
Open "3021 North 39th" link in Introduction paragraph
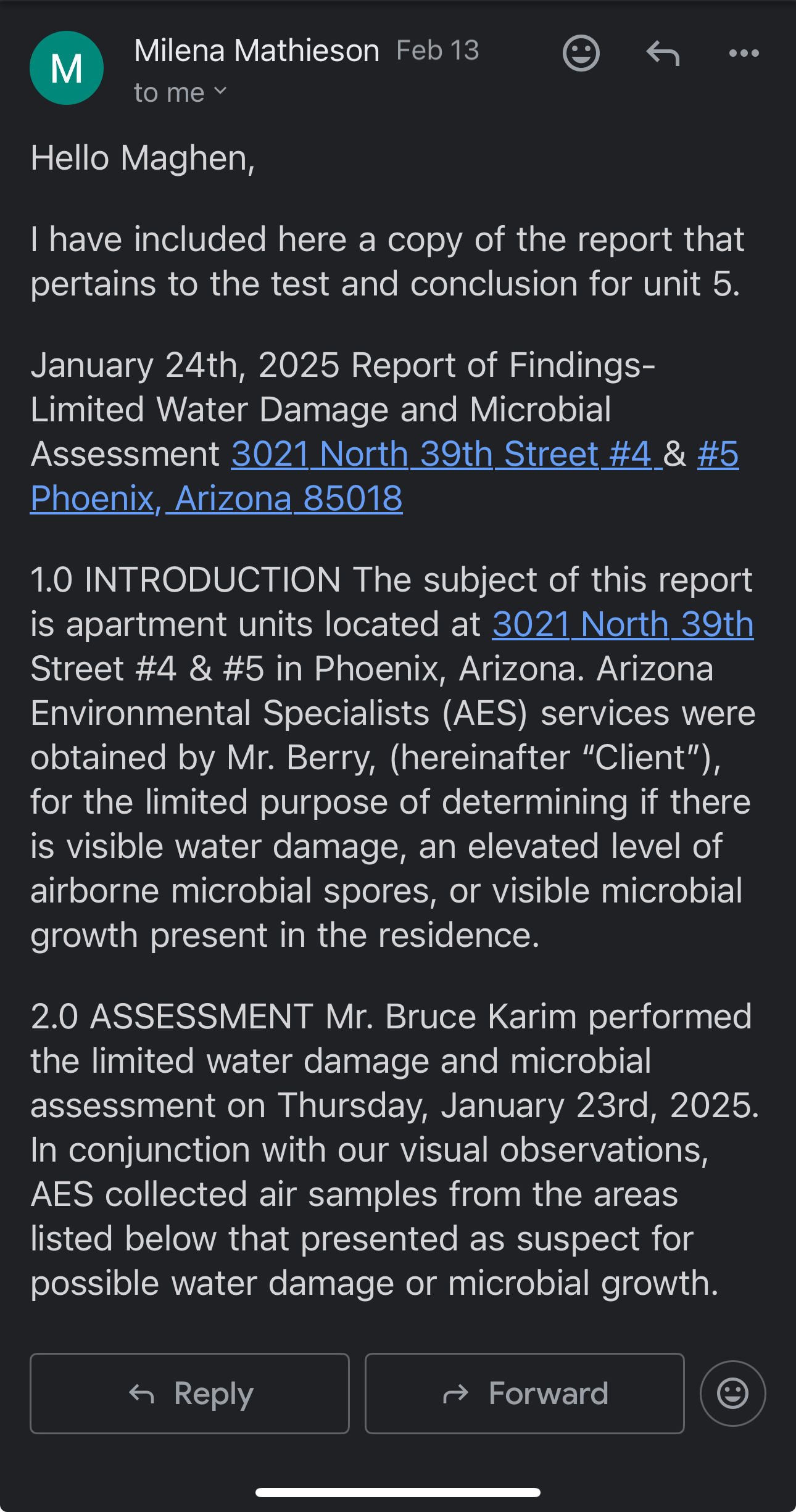(623, 624)
